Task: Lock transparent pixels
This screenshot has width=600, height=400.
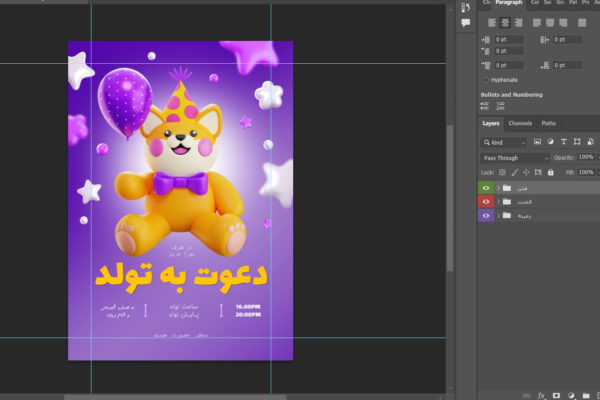Action: (x=502, y=173)
